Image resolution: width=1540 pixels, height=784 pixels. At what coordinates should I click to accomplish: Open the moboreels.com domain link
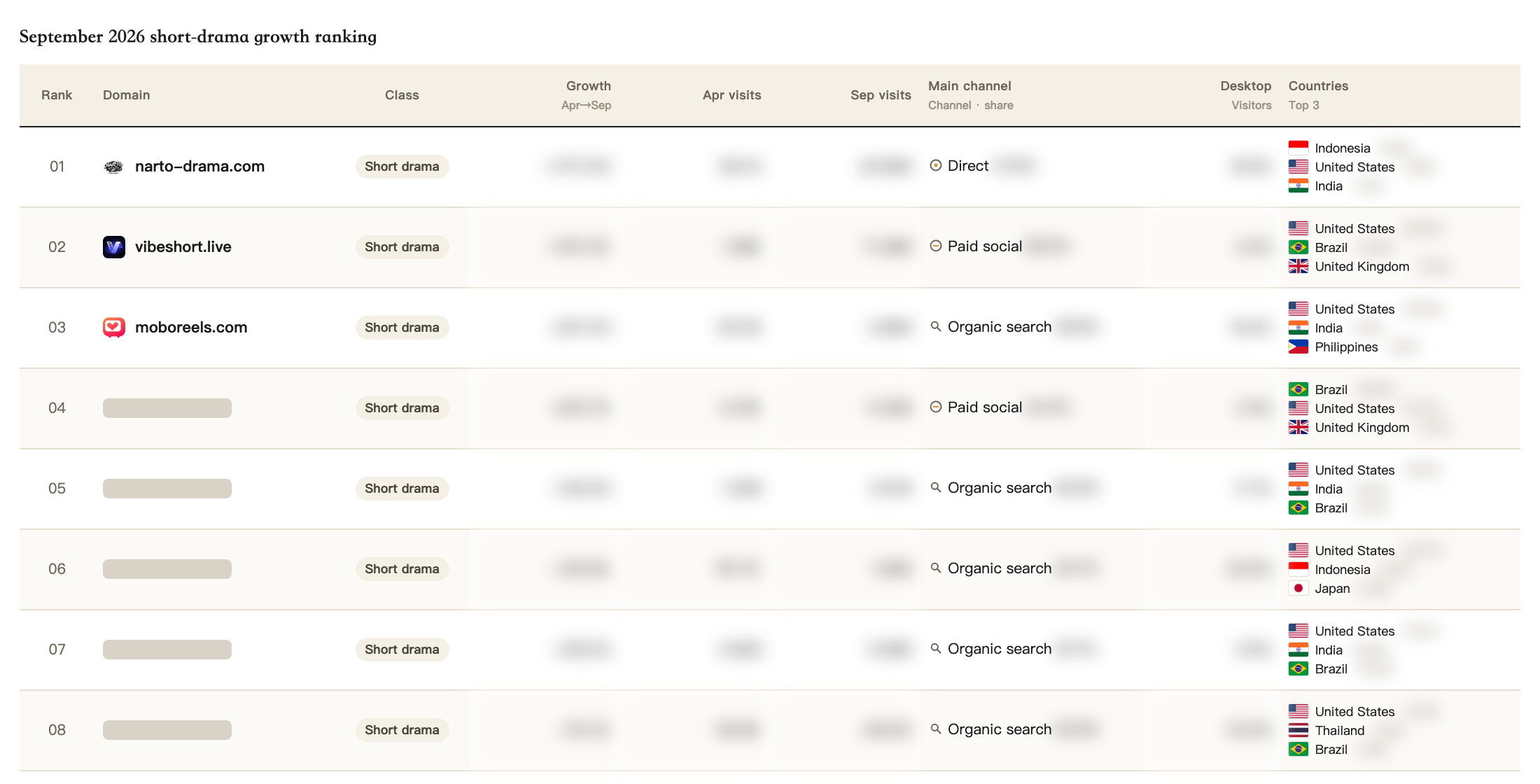click(x=191, y=328)
